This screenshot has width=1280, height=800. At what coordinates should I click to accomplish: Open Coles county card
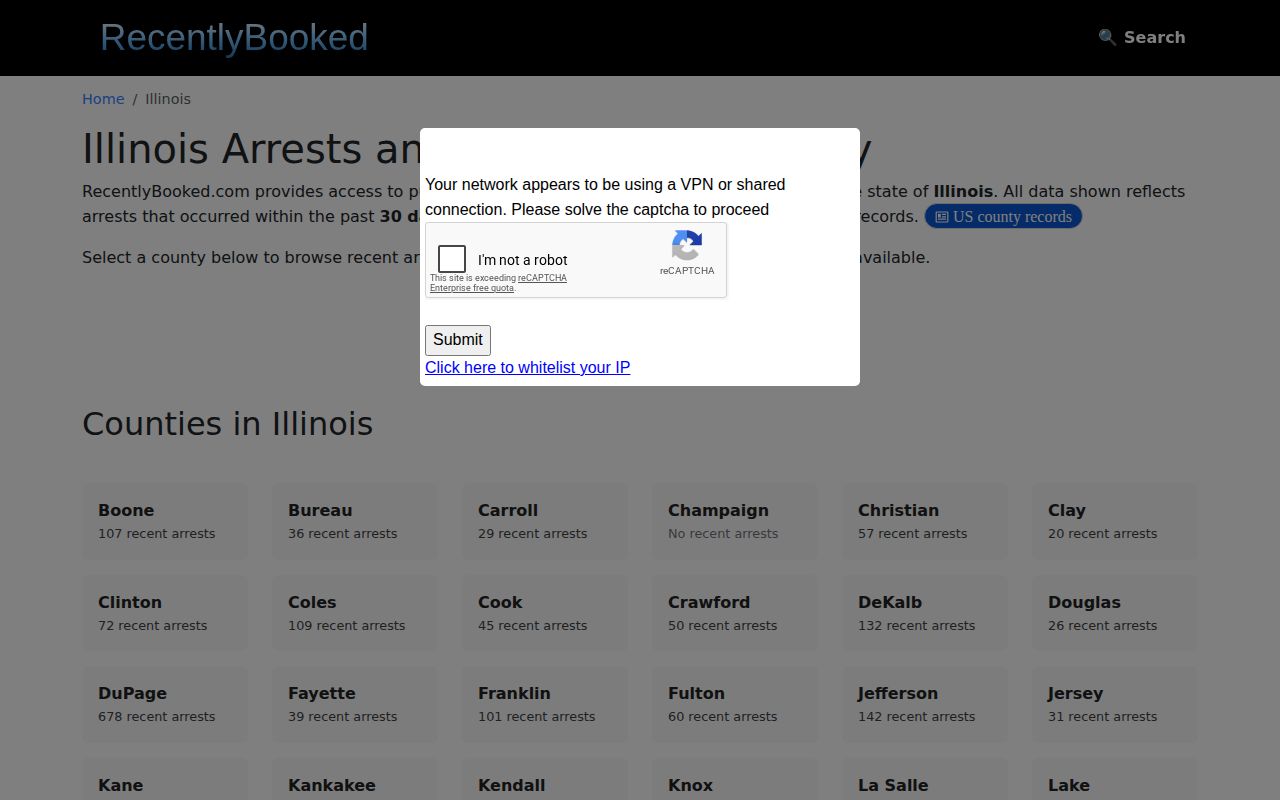(x=355, y=613)
